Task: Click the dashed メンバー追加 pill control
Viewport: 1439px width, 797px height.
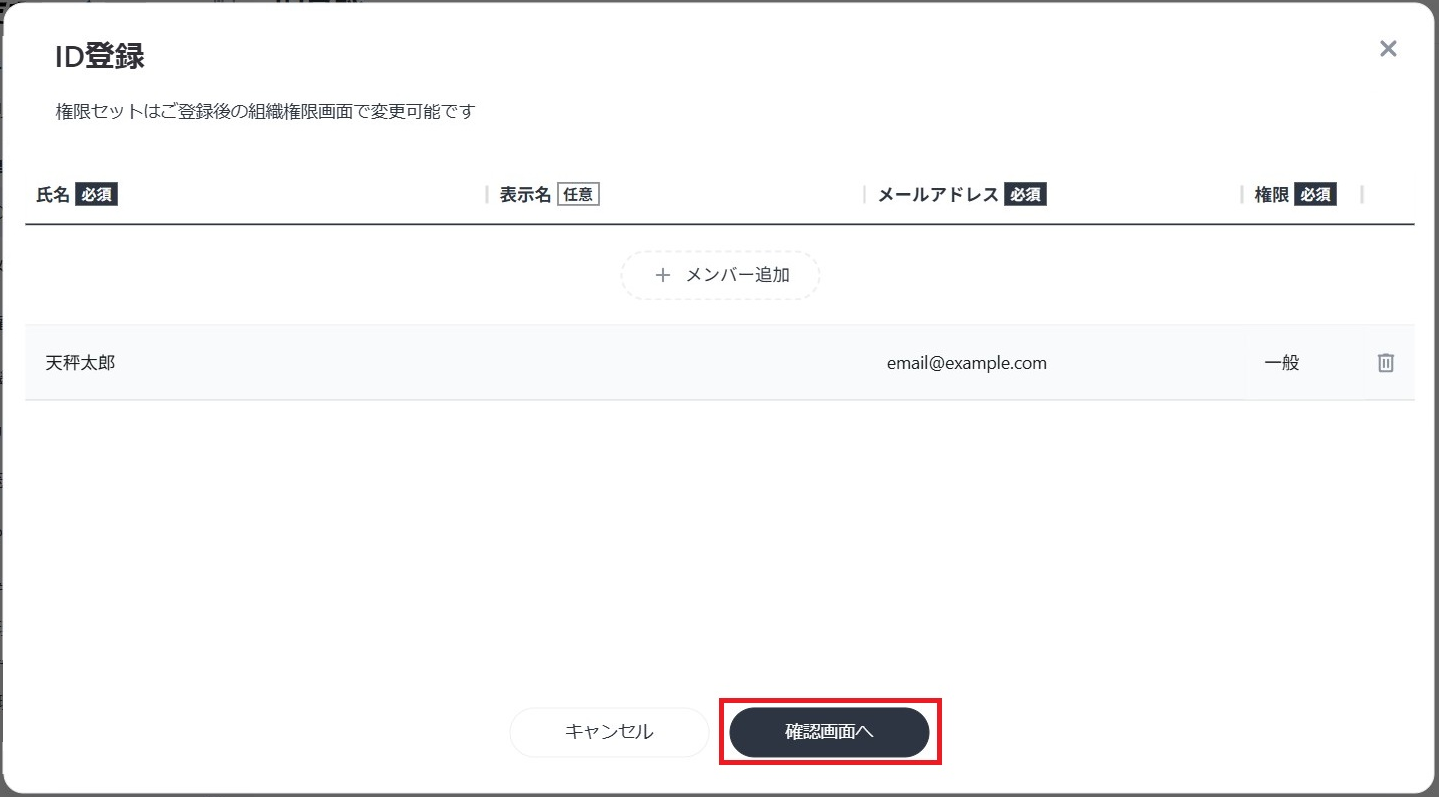Action: click(720, 274)
